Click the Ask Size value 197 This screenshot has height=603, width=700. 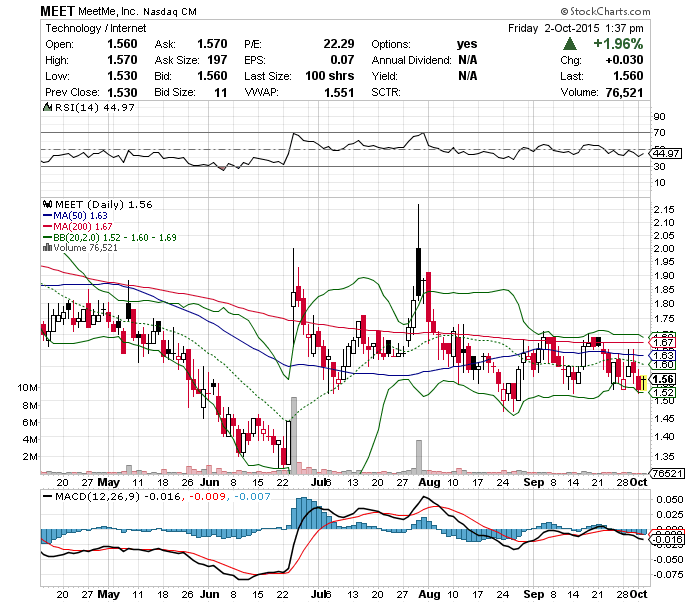pos(217,60)
